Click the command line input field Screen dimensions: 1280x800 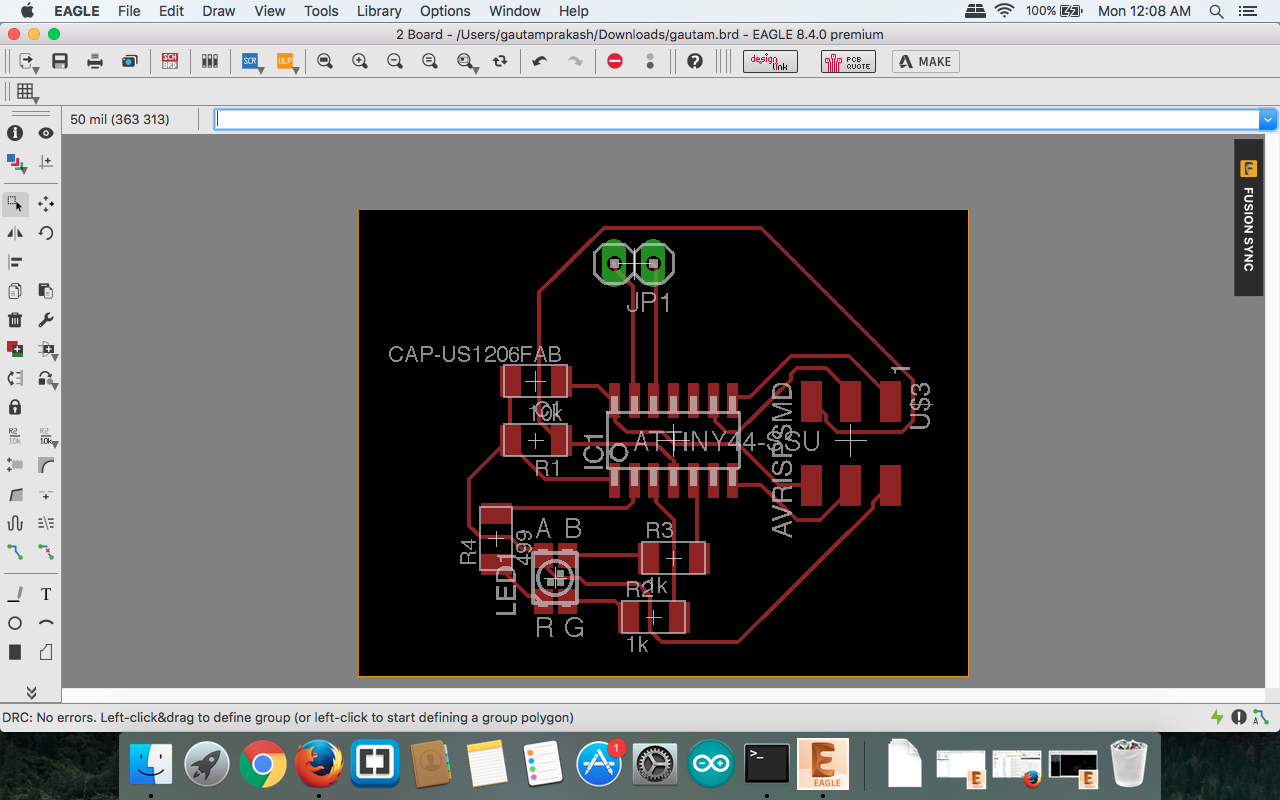click(x=737, y=119)
